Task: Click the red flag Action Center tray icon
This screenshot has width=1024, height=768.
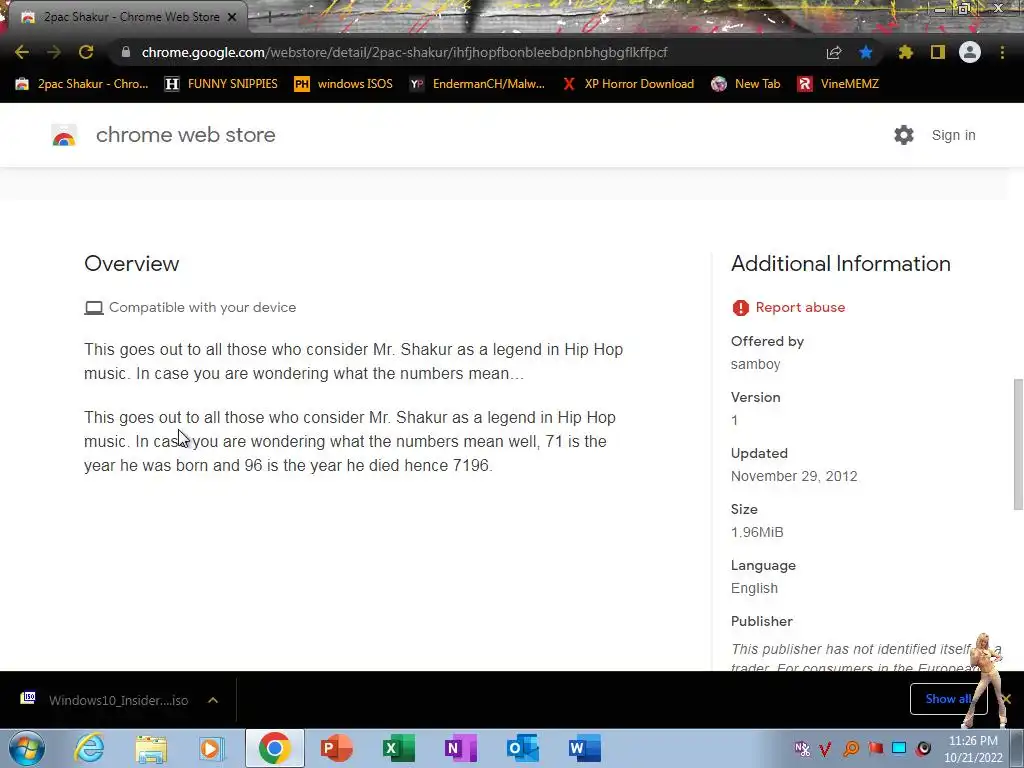Action: pyautogui.click(x=875, y=748)
